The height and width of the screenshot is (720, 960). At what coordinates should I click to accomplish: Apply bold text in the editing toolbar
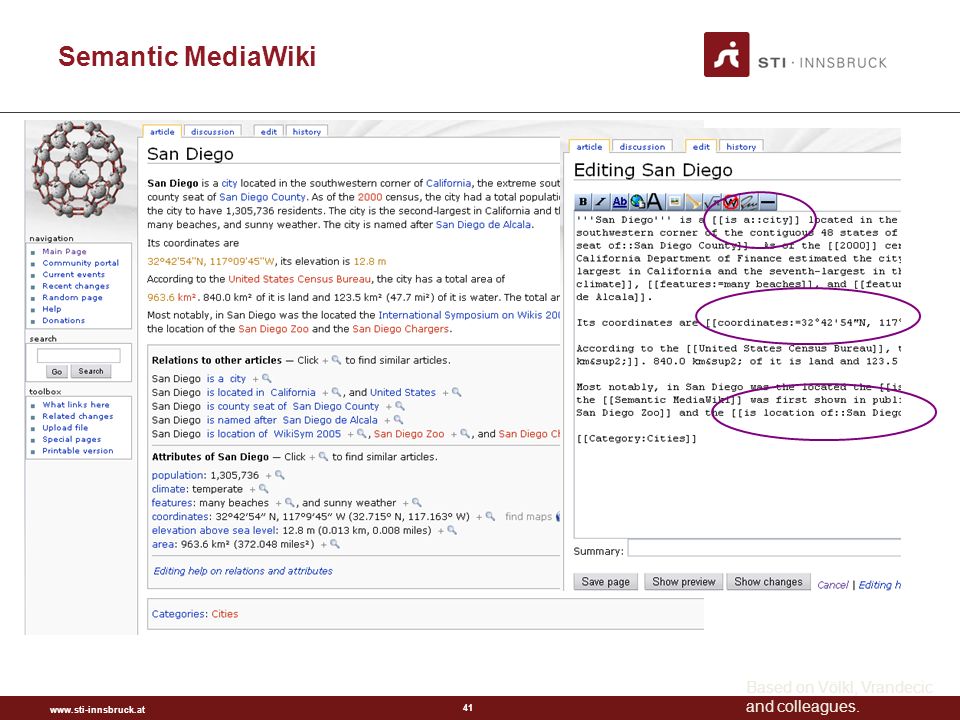coord(583,201)
